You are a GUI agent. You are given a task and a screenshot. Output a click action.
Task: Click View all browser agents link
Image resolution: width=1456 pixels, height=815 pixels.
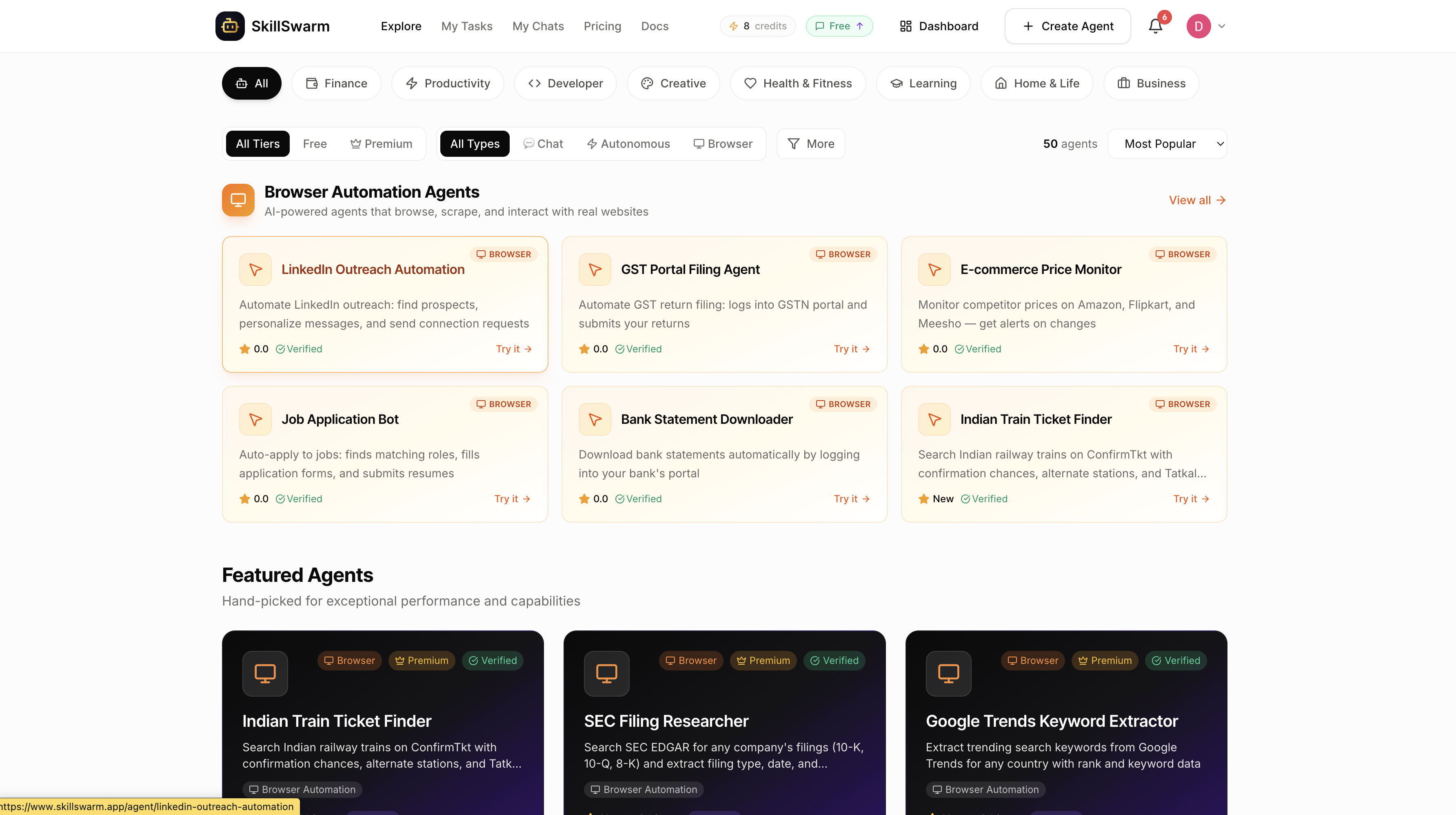[1196, 200]
